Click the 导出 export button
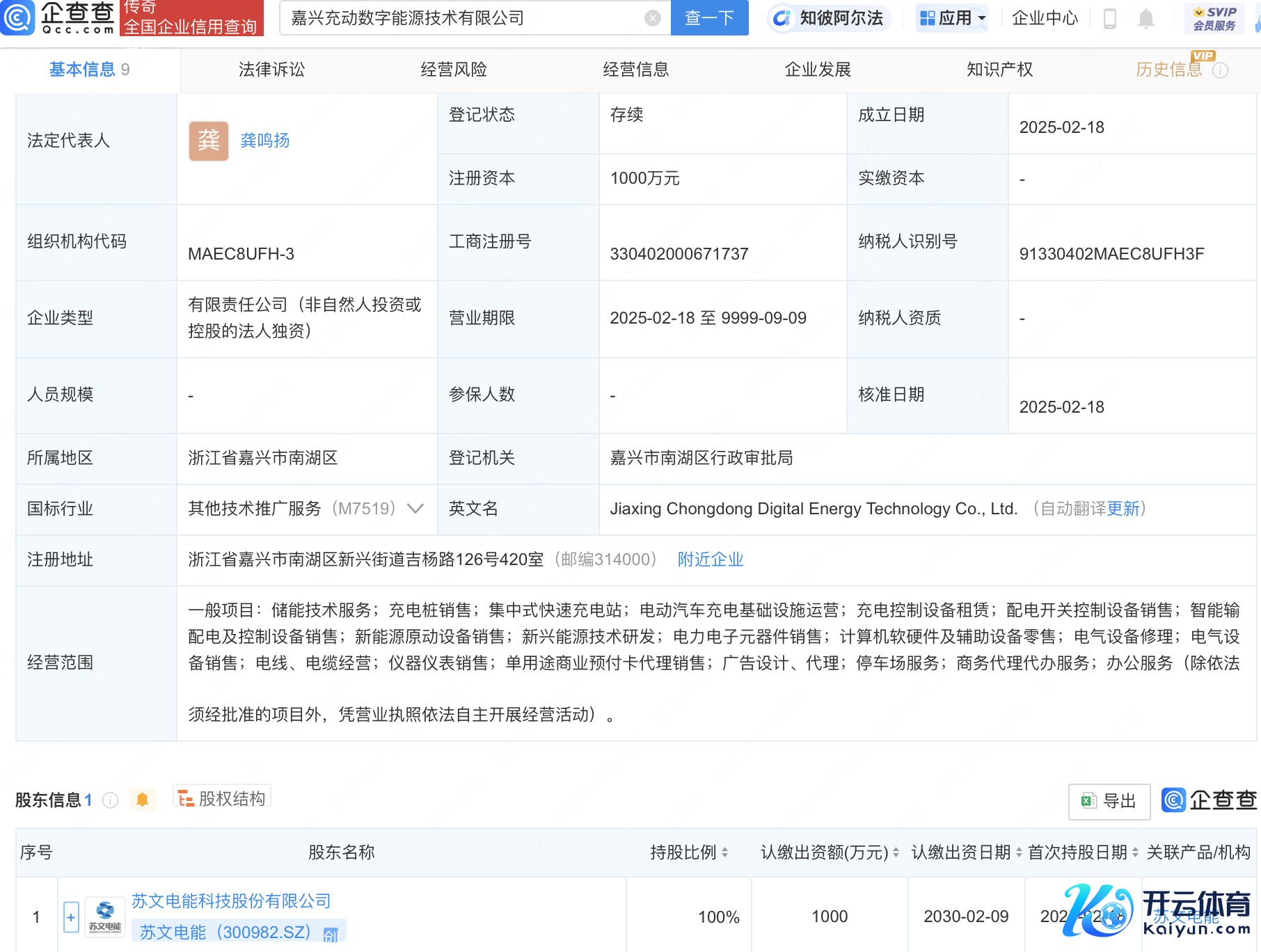 click(x=1109, y=801)
